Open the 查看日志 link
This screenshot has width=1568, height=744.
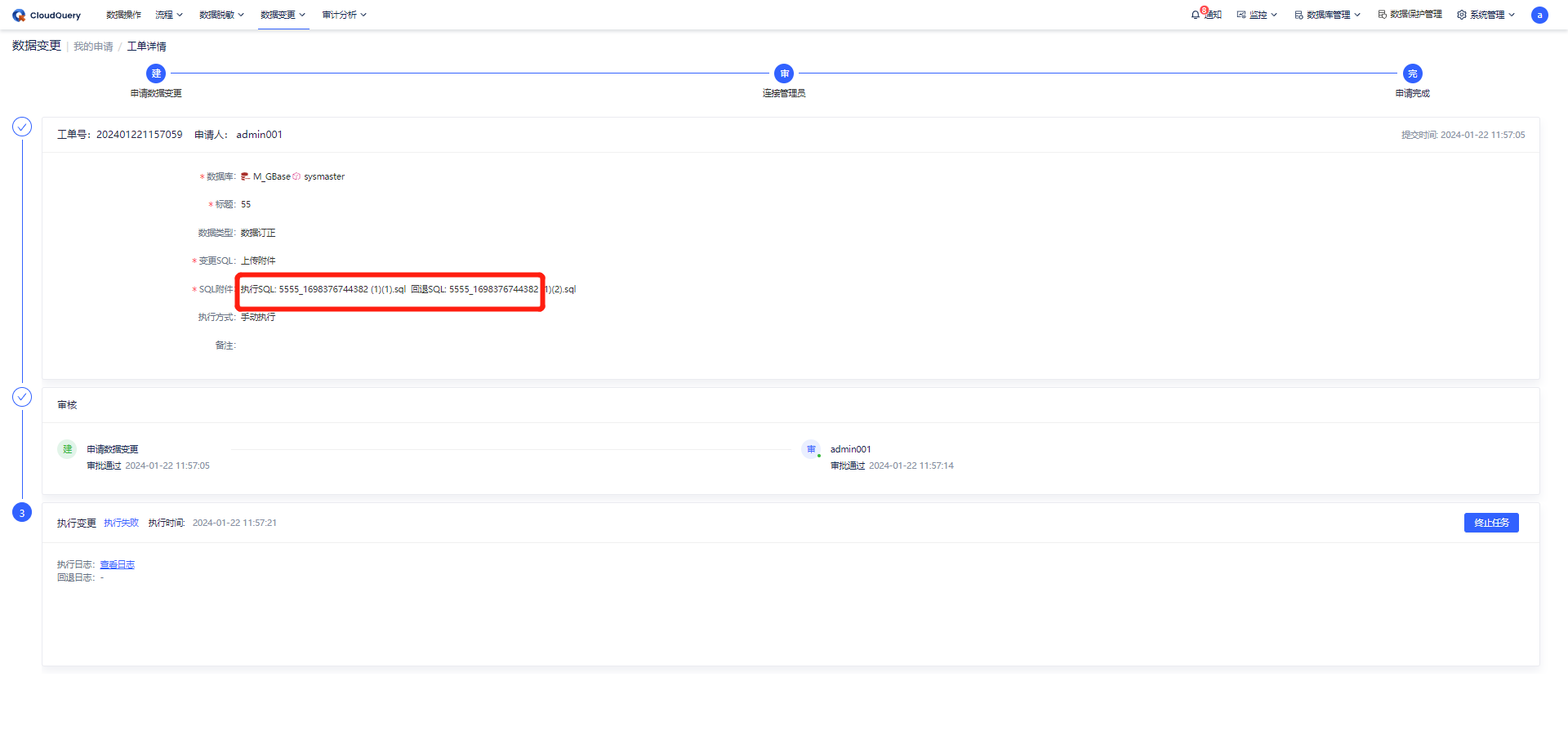click(x=117, y=564)
